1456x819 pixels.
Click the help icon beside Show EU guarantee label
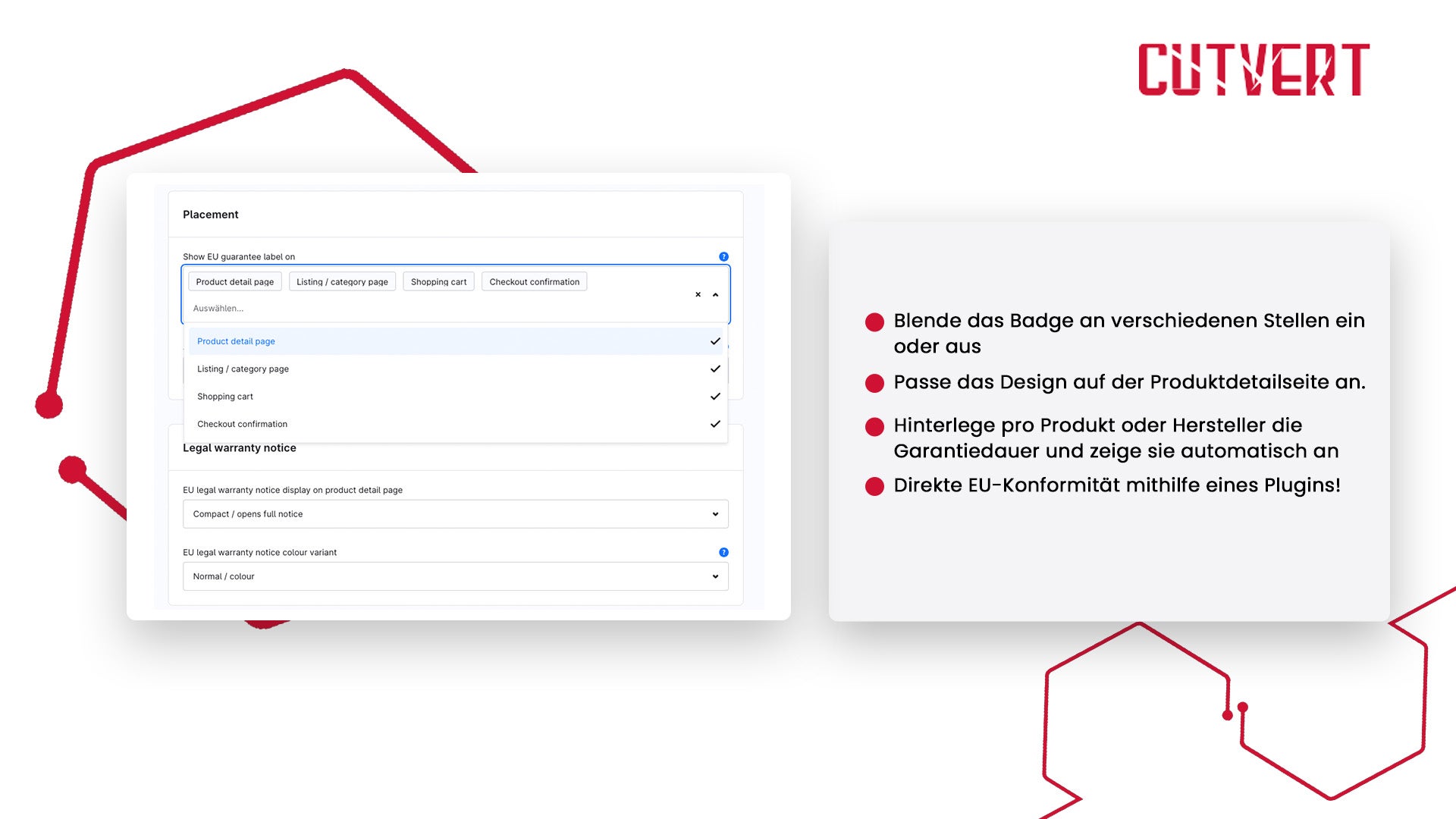click(723, 256)
